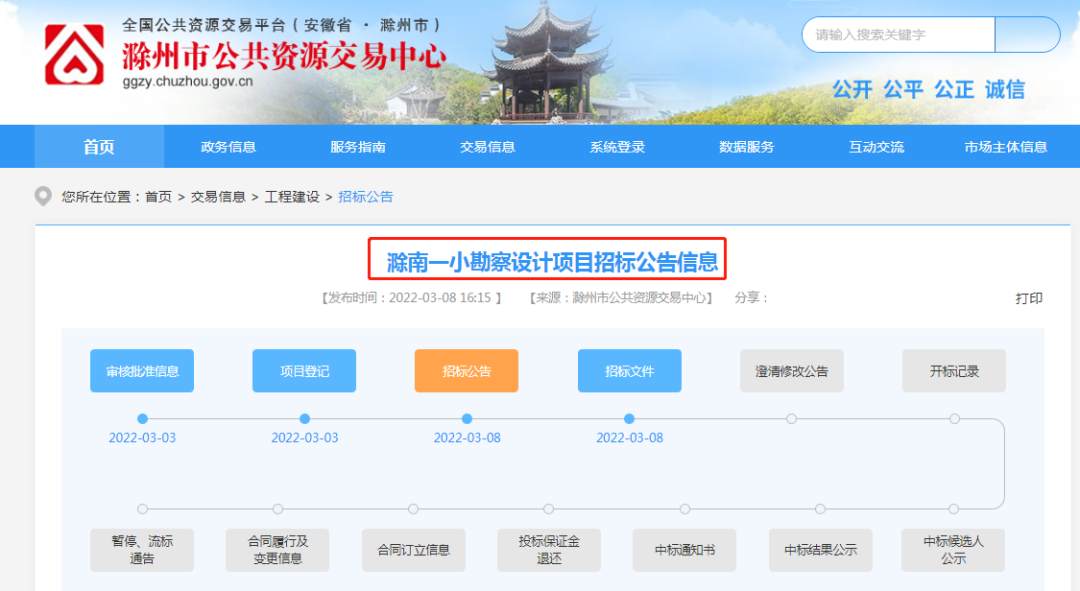Open the 服务指南 navigation menu

click(358, 147)
